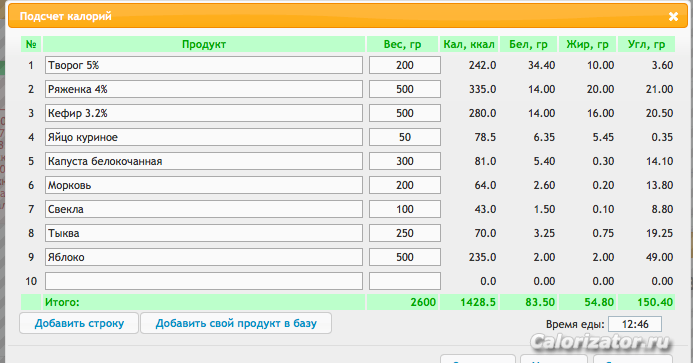Edit weight field for Тыква
Image resolution: width=693 pixels, height=363 pixels.
pyautogui.click(x=405, y=233)
